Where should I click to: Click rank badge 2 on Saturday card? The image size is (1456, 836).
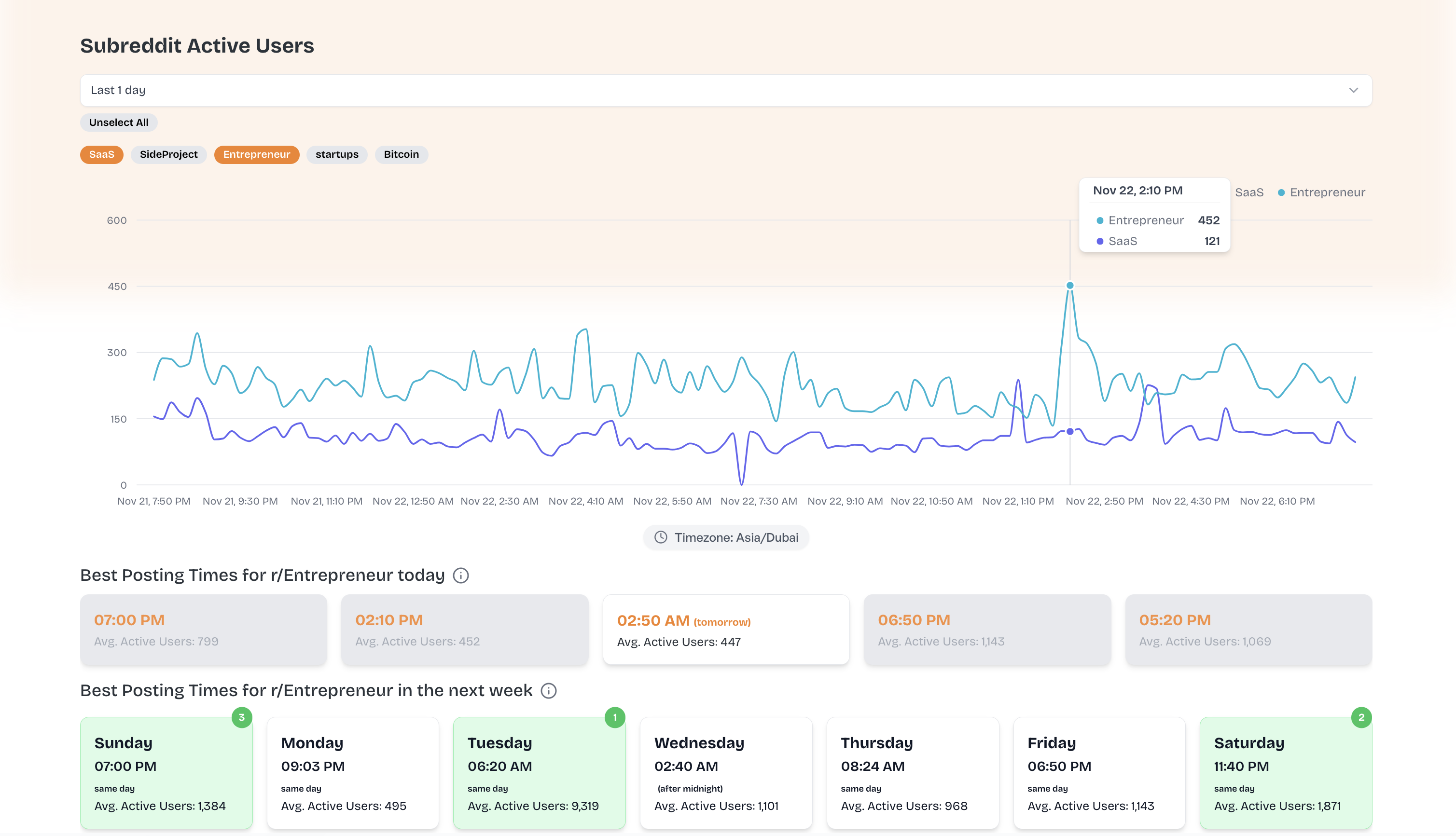click(x=1360, y=717)
